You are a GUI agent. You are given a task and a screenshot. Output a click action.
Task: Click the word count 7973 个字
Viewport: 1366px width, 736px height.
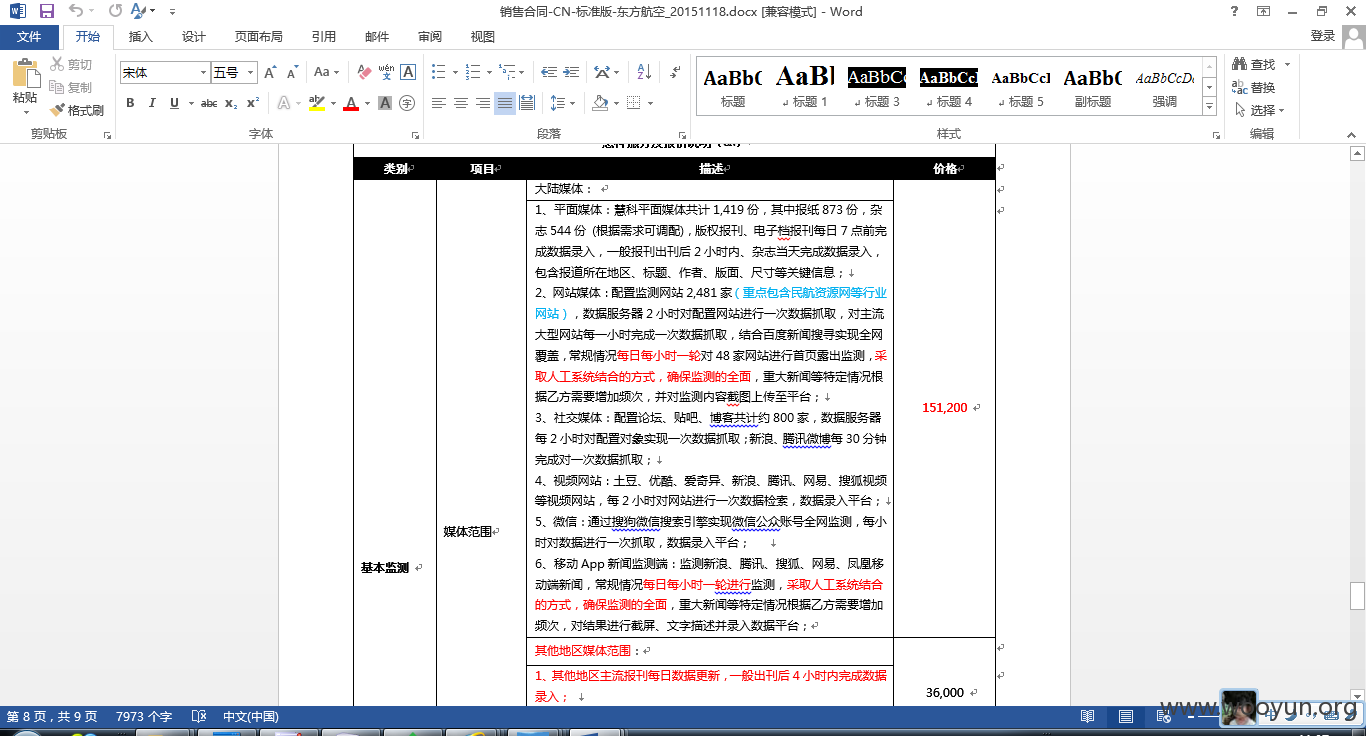(x=144, y=716)
